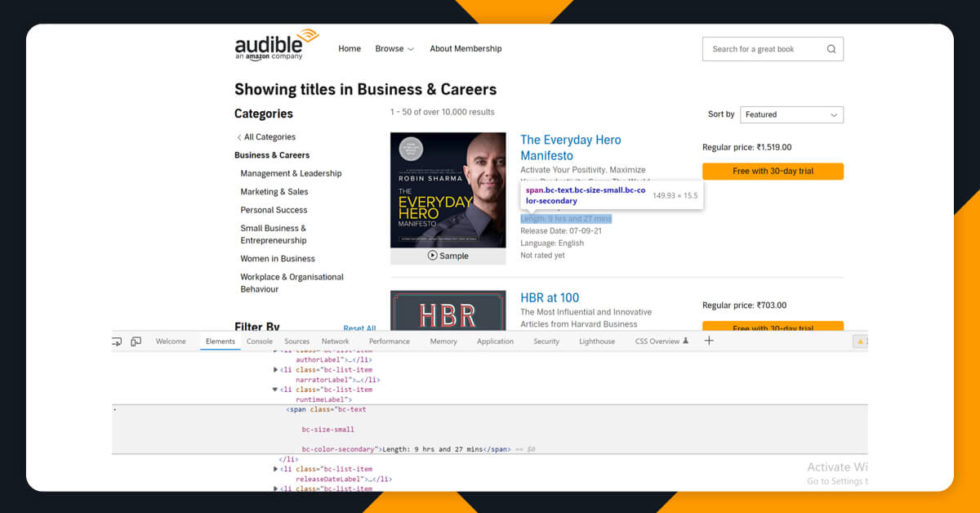This screenshot has height=513, width=980.
Task: Switch to the Sources tab
Action: tap(297, 341)
